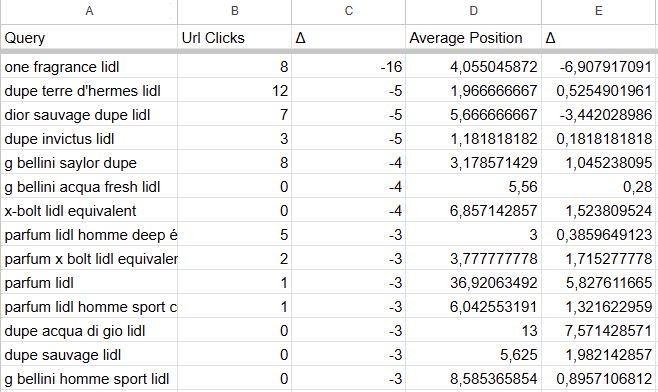The width and height of the screenshot is (658, 392).
Task: Click the 'Url Clicks' header cell
Action: (x=235, y=38)
